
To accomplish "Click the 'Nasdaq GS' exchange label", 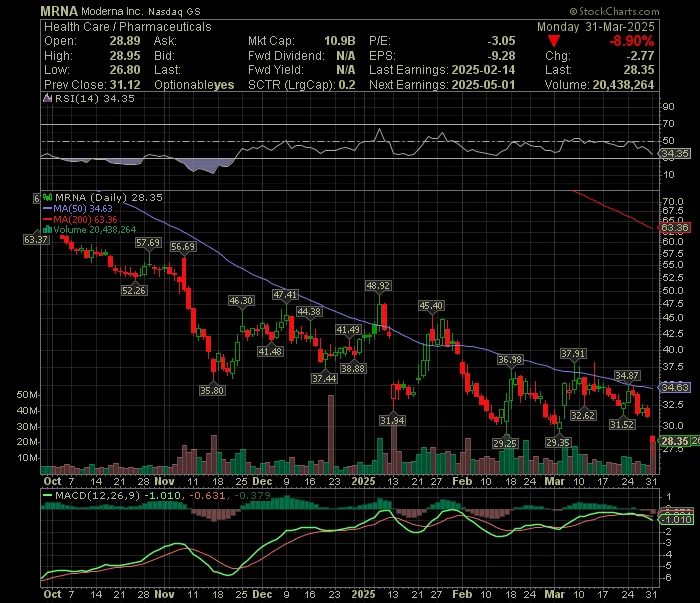I will 174,12.
